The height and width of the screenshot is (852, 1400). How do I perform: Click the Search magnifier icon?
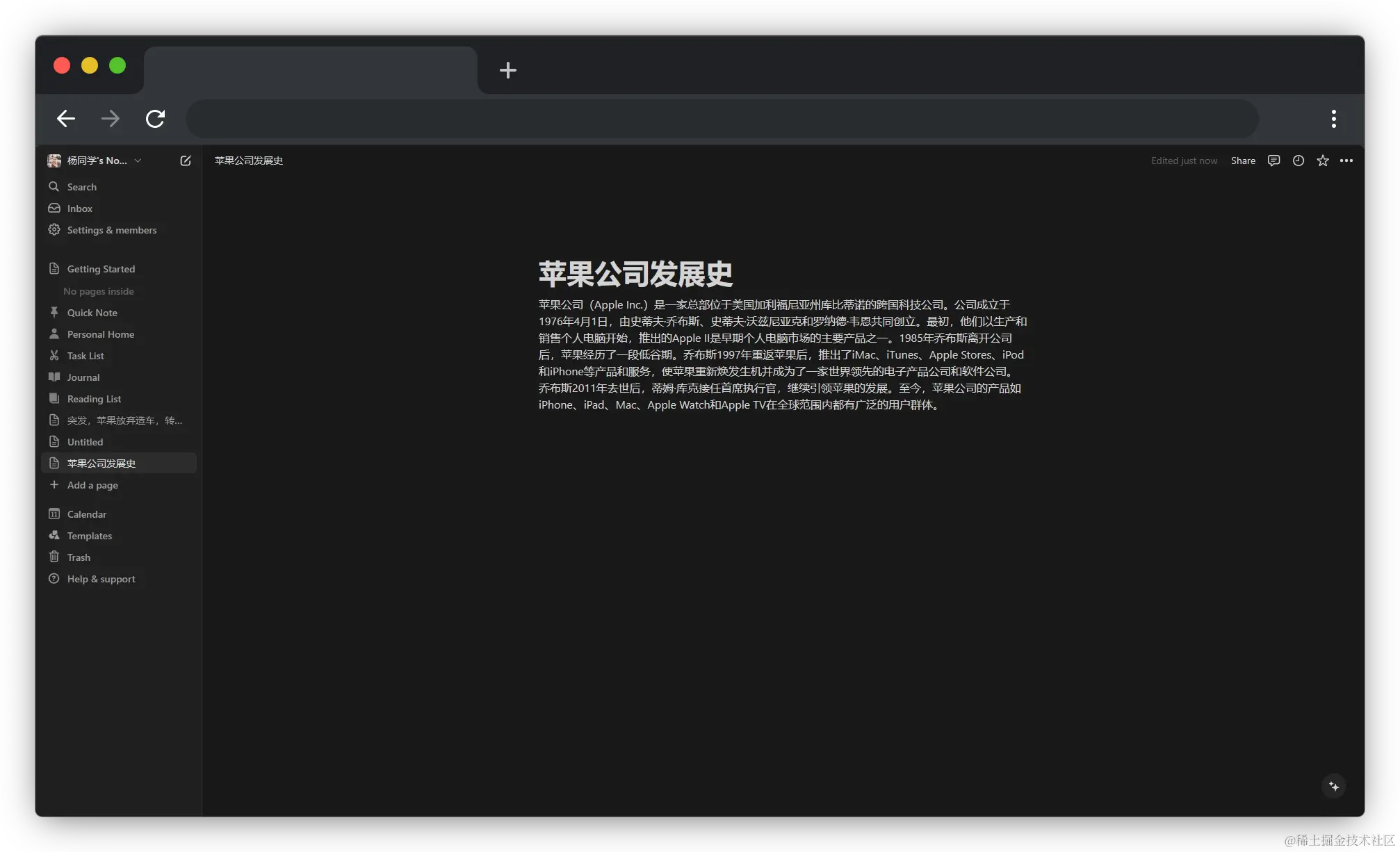tap(54, 187)
